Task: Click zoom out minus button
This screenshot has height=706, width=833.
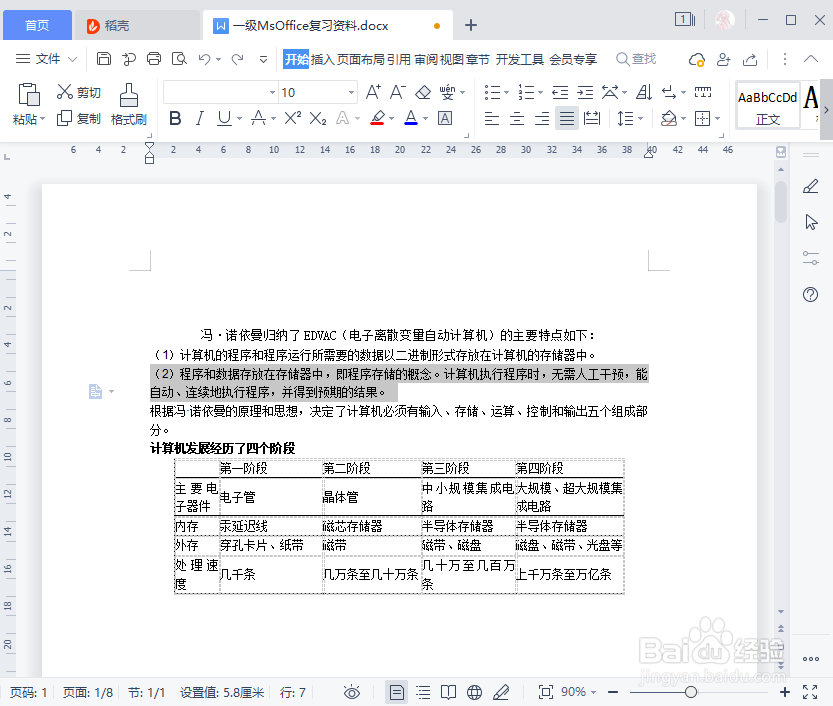Action: pos(613,692)
